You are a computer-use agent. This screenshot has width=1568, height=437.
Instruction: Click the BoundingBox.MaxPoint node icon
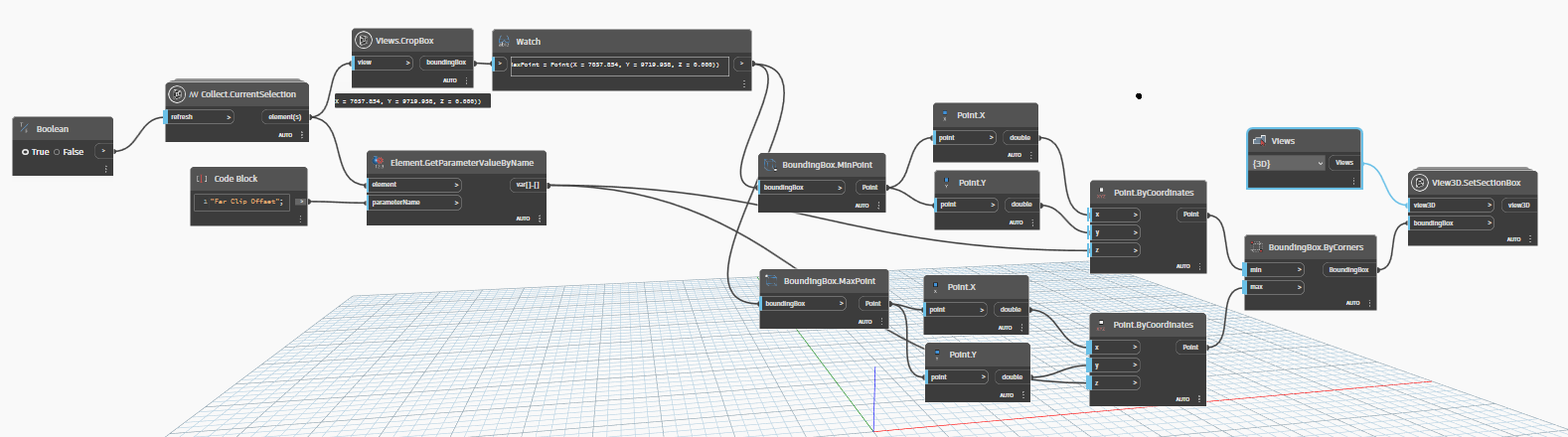coord(772,280)
